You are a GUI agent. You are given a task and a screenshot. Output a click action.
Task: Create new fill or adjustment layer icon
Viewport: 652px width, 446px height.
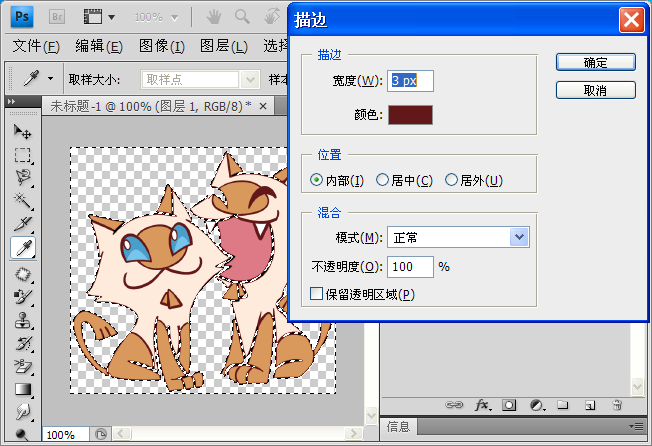click(537, 405)
